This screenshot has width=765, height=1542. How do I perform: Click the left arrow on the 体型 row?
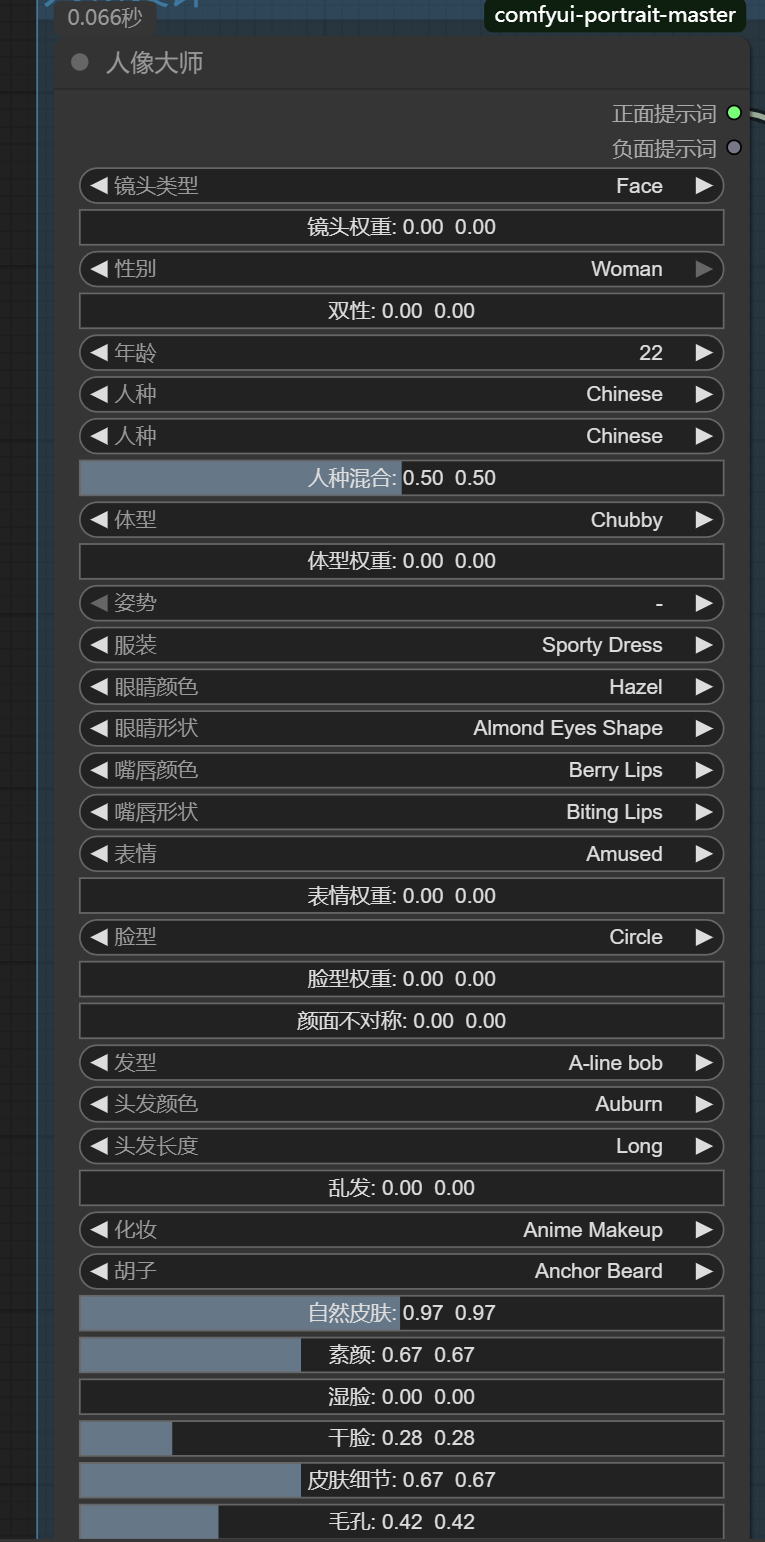tap(99, 520)
